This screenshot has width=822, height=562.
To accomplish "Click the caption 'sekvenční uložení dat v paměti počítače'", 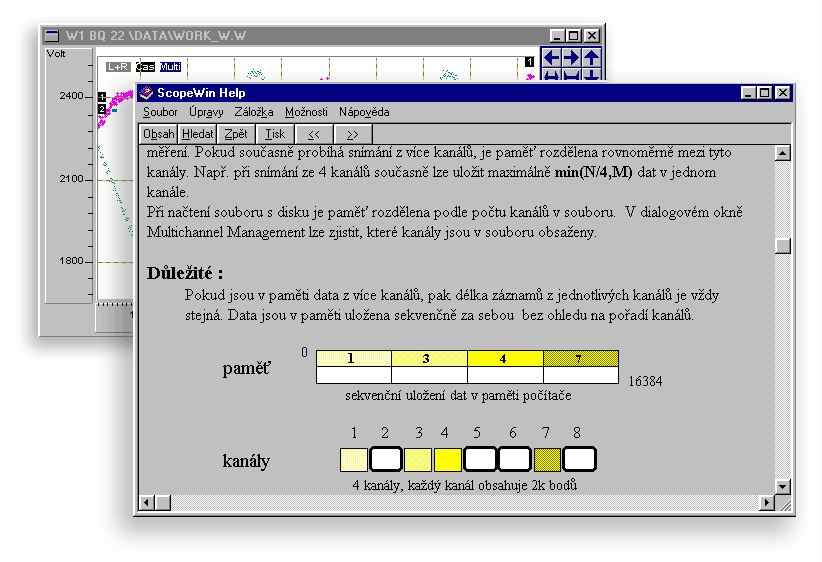I will [x=458, y=396].
